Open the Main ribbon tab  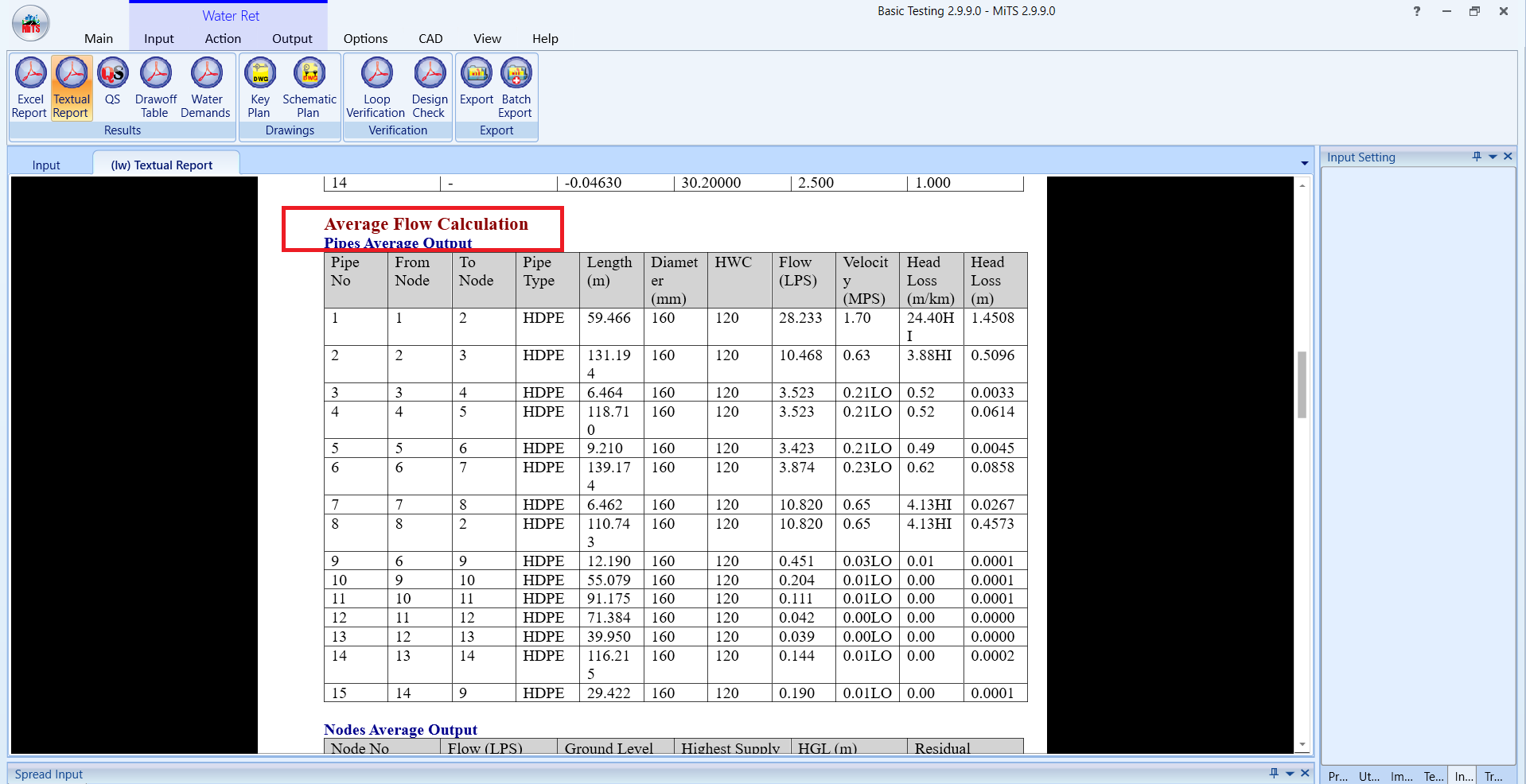click(99, 38)
